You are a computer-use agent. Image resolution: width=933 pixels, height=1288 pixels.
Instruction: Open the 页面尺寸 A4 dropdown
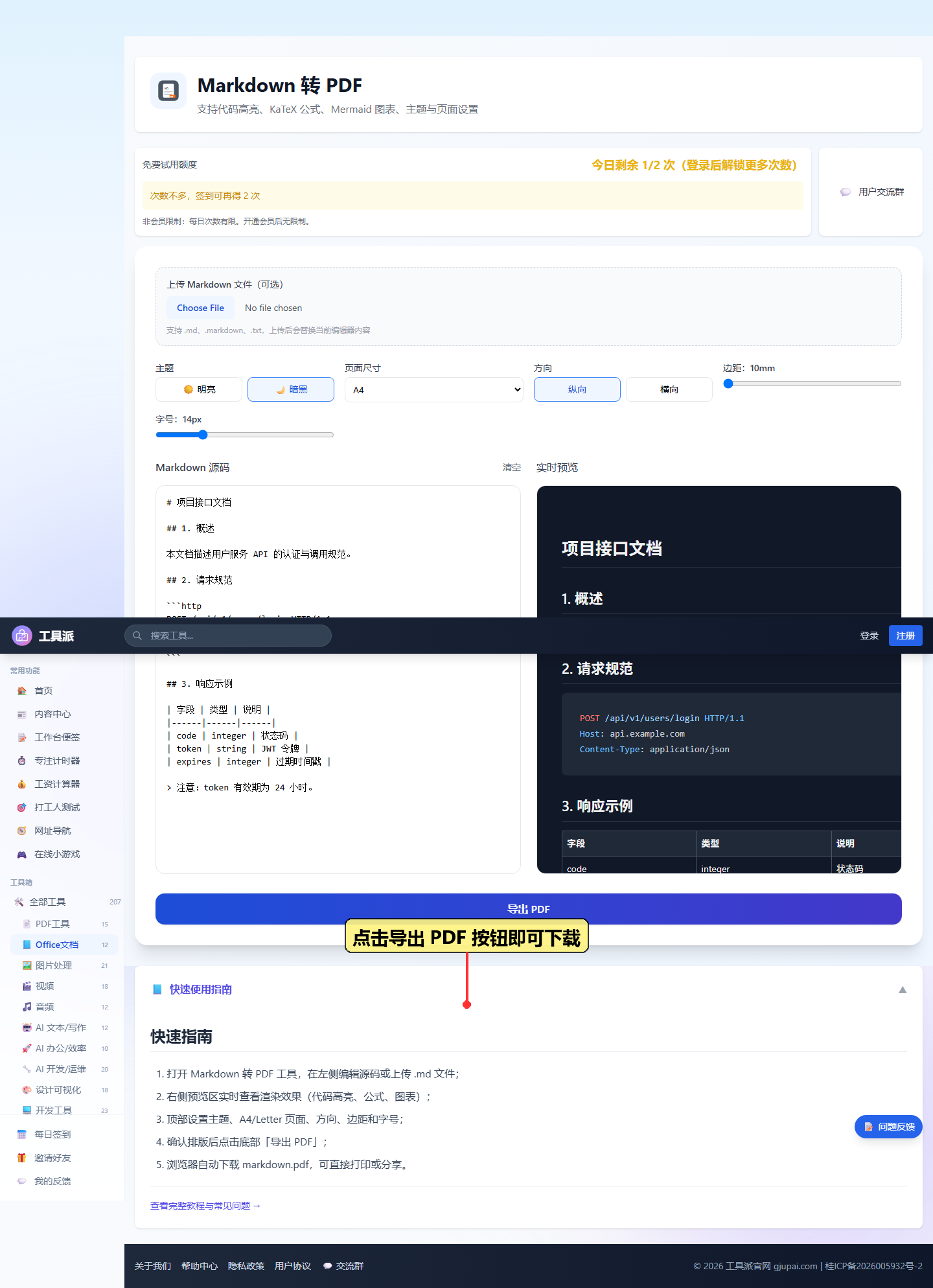tap(434, 389)
